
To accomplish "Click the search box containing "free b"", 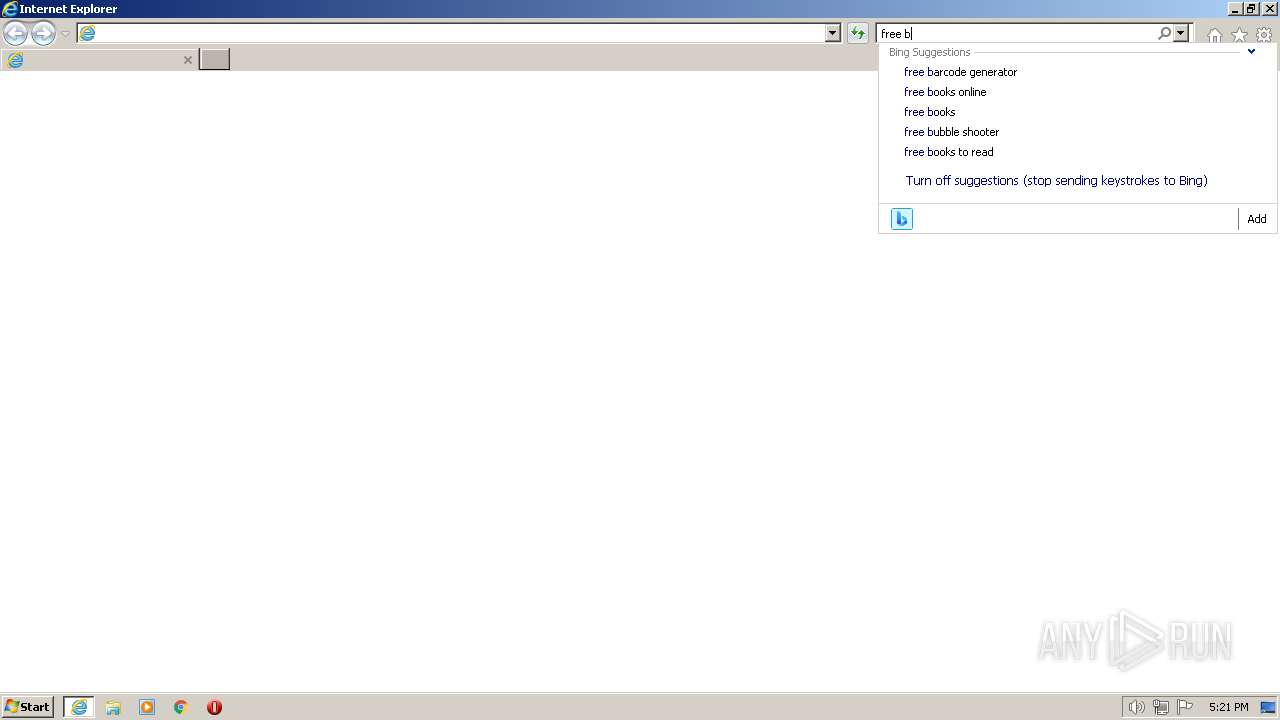I will pos(1015,33).
